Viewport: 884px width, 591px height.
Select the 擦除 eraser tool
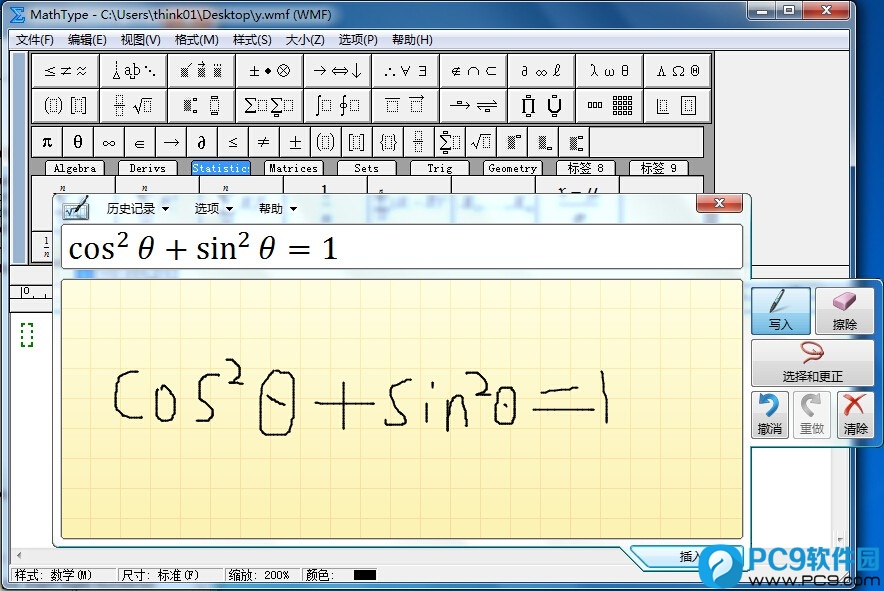tap(846, 310)
